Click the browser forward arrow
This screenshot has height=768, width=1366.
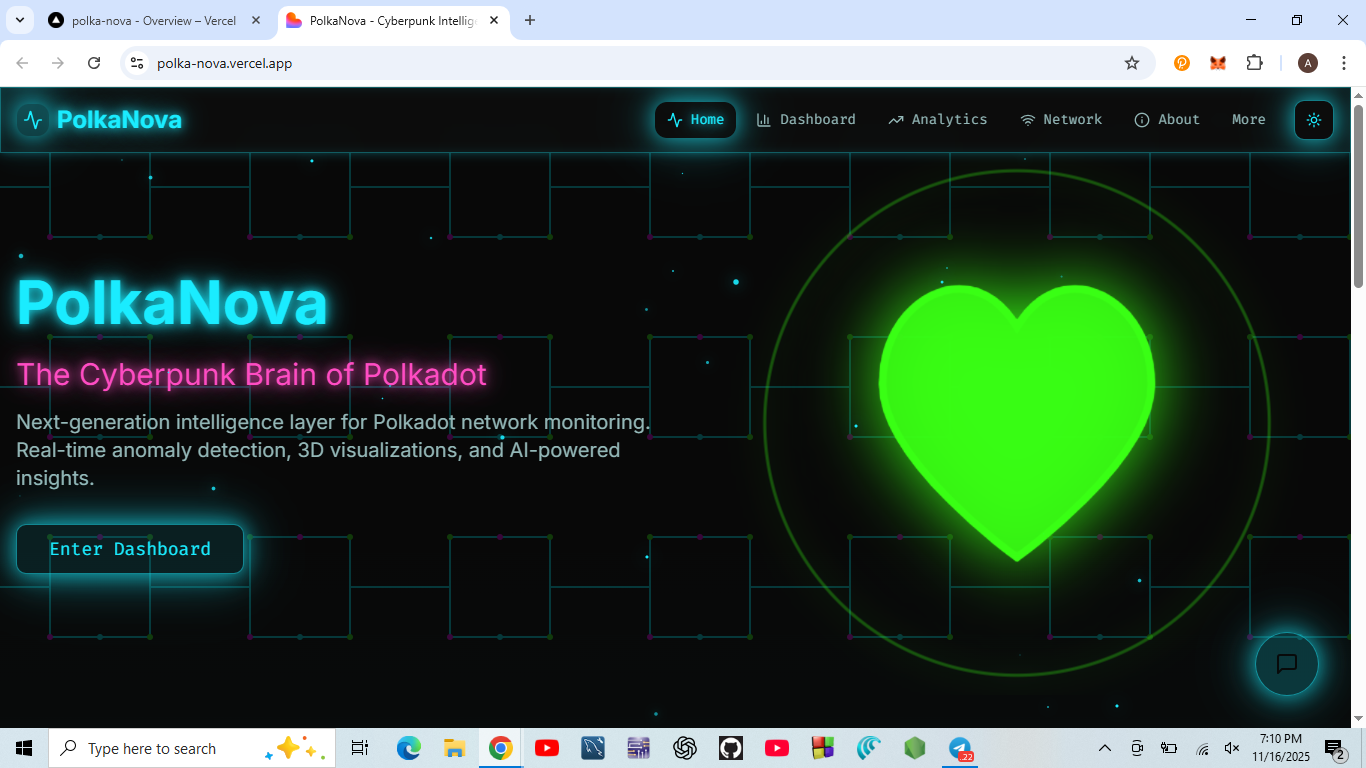coord(58,63)
